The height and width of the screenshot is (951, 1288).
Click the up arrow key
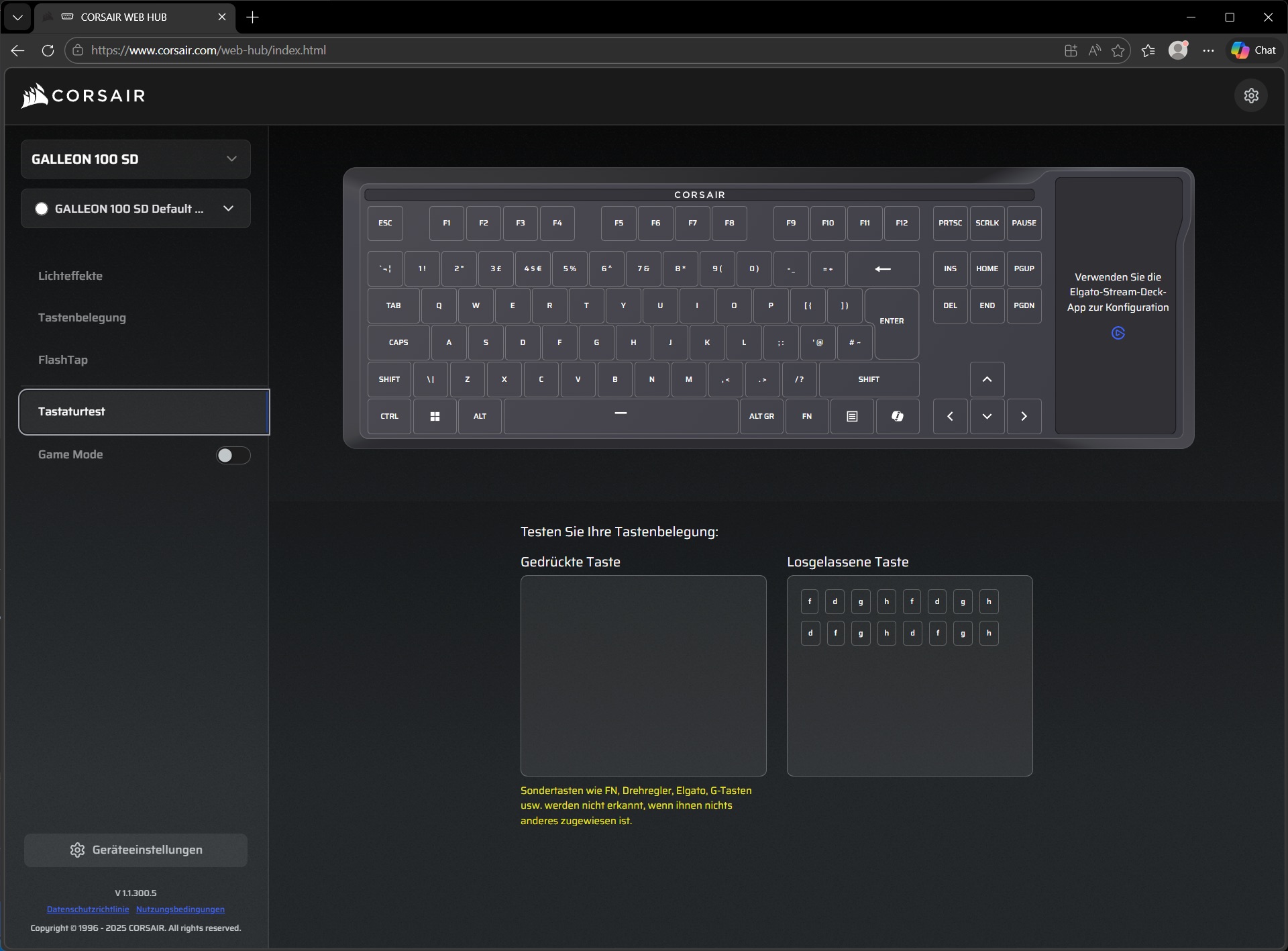[x=987, y=380]
